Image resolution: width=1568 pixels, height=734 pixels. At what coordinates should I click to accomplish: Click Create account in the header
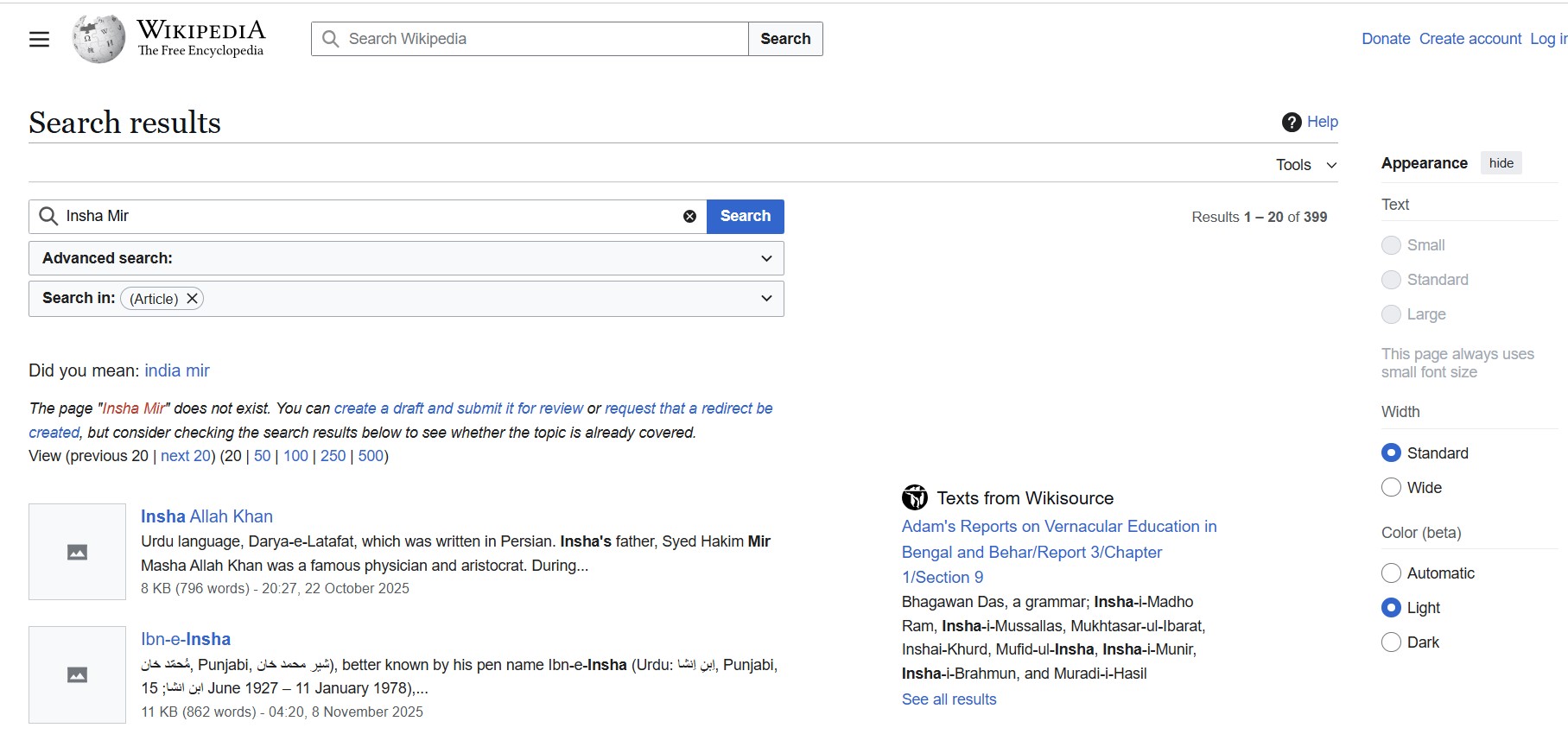point(1470,39)
